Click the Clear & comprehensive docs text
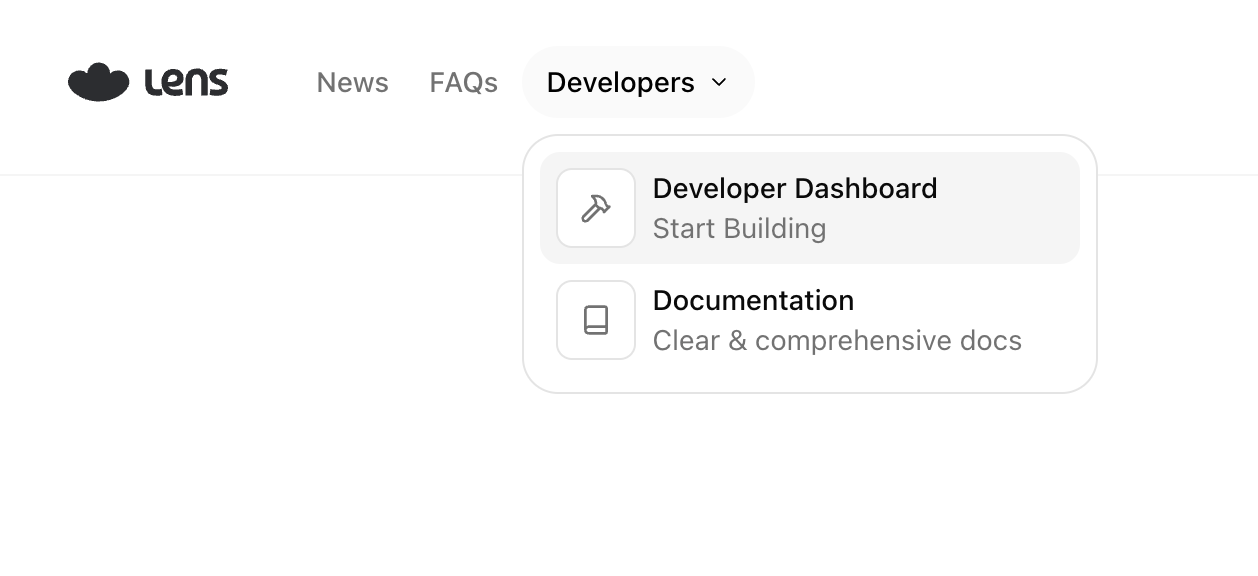 click(836, 341)
